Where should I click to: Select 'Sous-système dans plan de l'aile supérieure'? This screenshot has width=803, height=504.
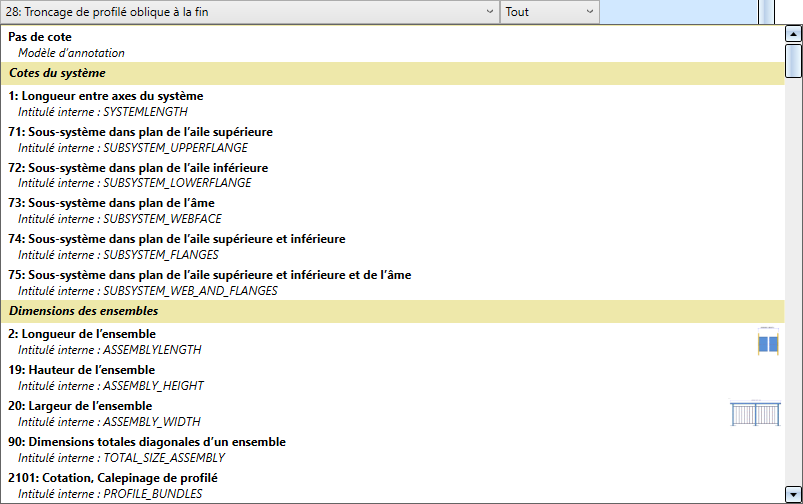(x=140, y=132)
